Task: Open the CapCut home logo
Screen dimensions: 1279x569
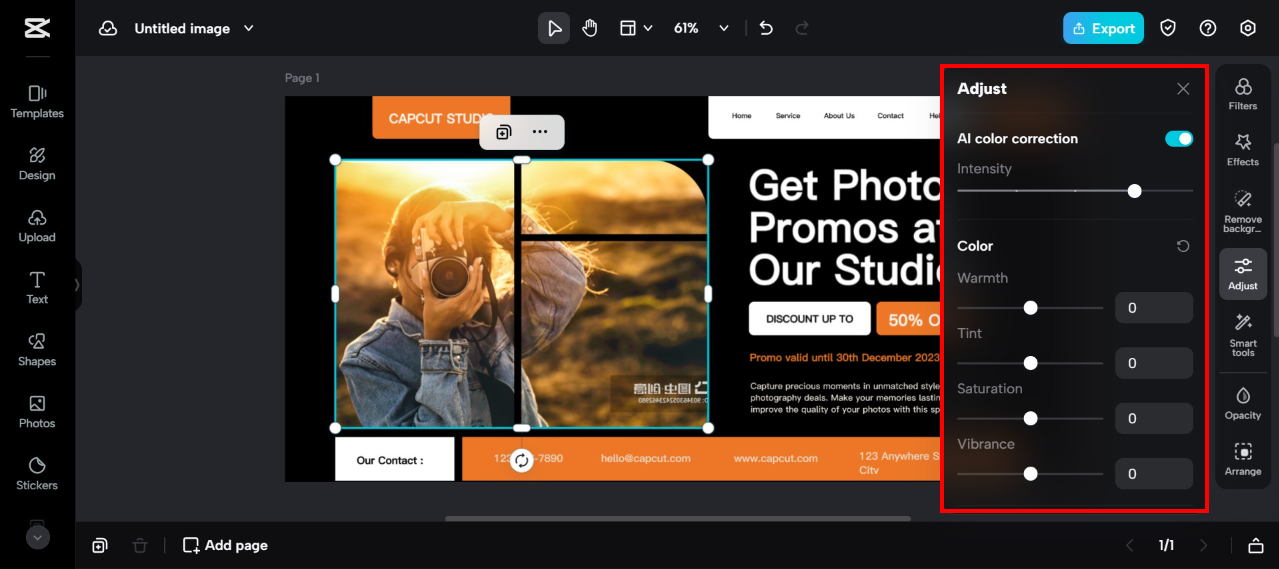Action: point(37,28)
